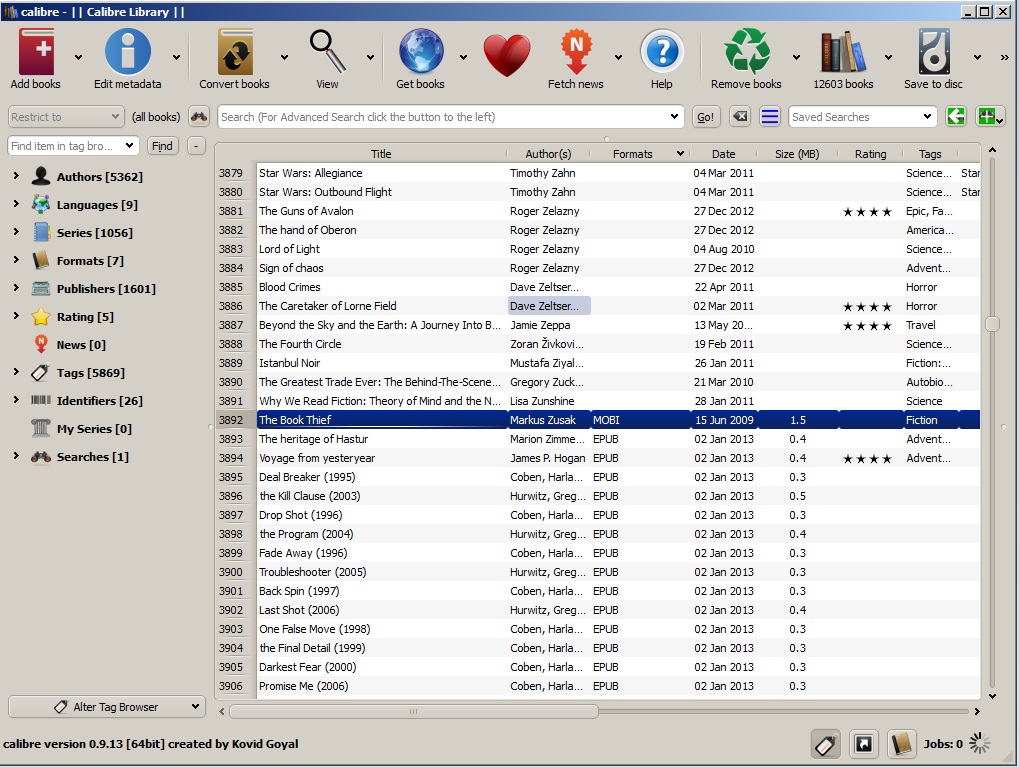Screen dimensions: 1019x767
Task: Toggle highlight search results icon
Action: point(770,117)
